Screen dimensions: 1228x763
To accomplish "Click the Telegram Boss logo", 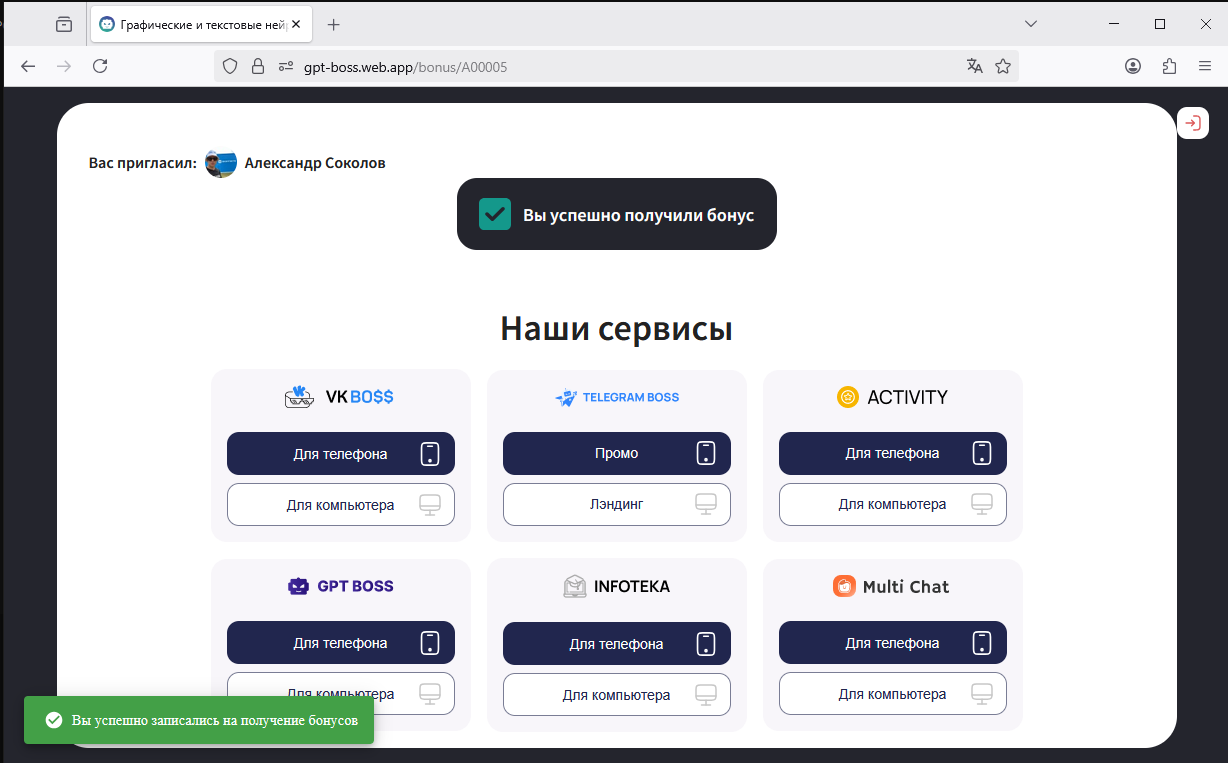I will point(617,397).
